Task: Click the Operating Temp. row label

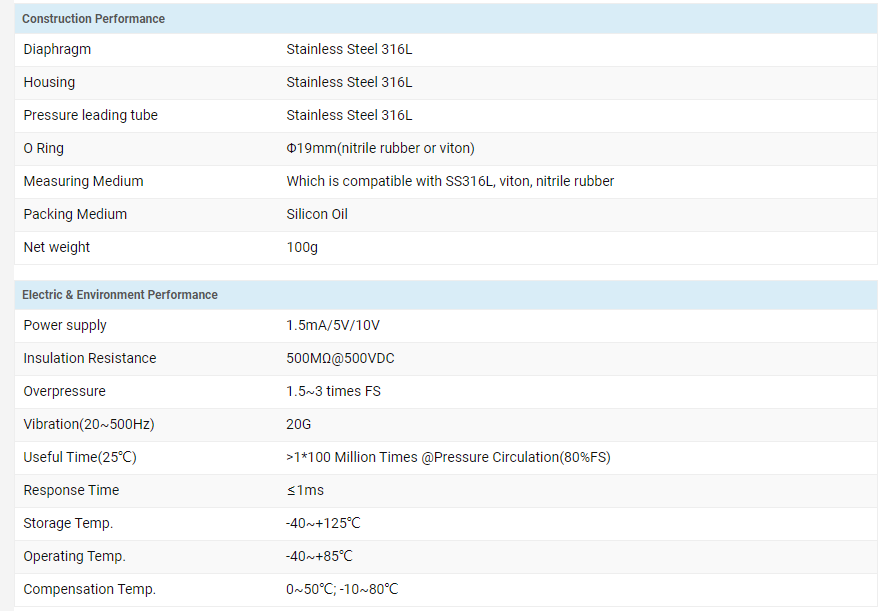Action: pos(74,556)
